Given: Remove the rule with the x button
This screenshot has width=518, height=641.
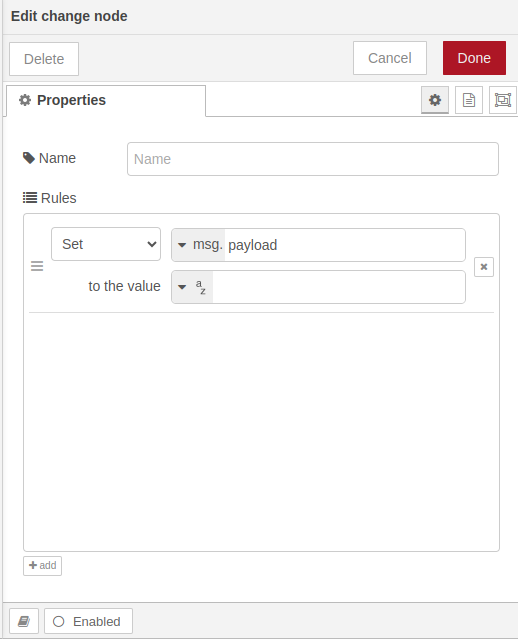Looking at the screenshot, I should pos(484,267).
